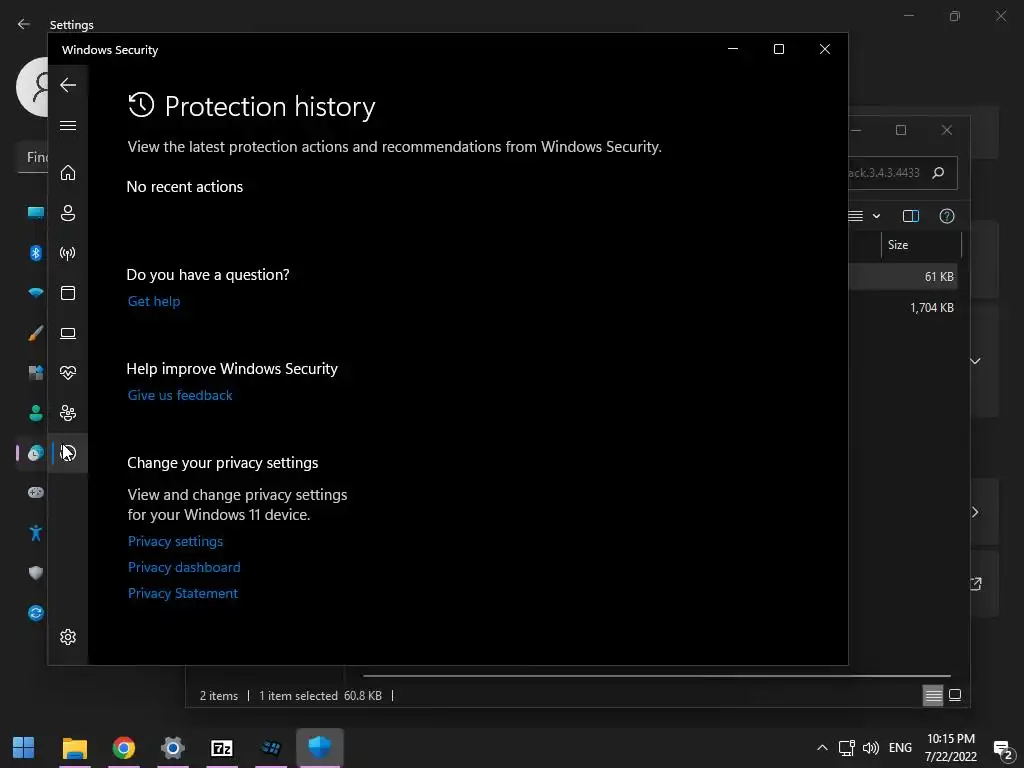This screenshot has width=1024, height=768.
Task: Open Network & internet icon in Settings
Action: (x=36, y=293)
